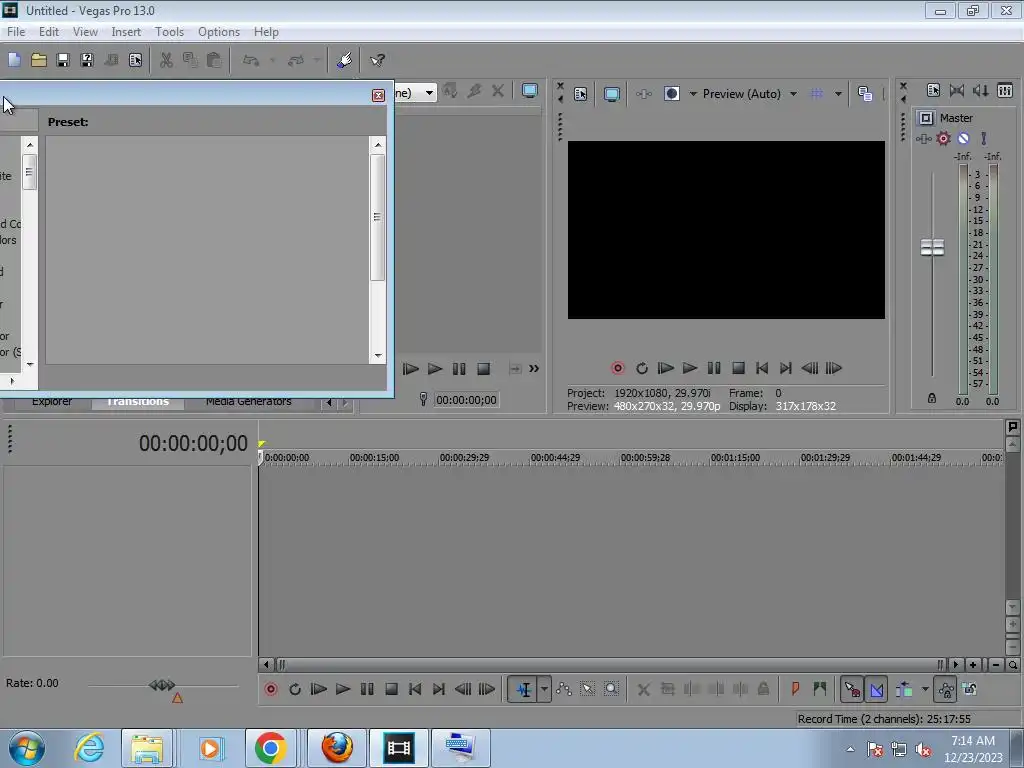Save the project with the floppy icon
Screen dimensions: 1024x768
[63, 60]
